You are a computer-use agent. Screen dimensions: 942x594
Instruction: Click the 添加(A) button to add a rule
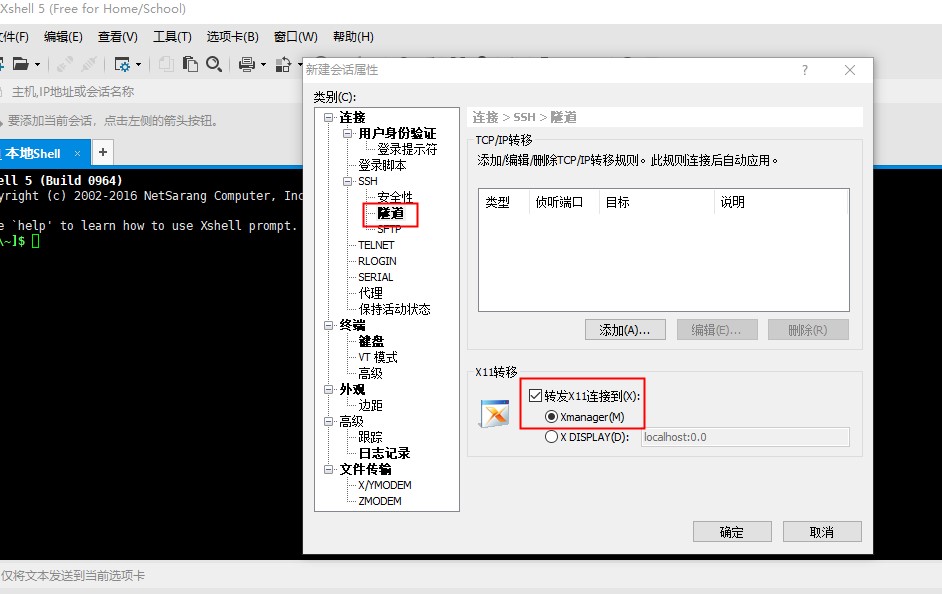point(624,329)
